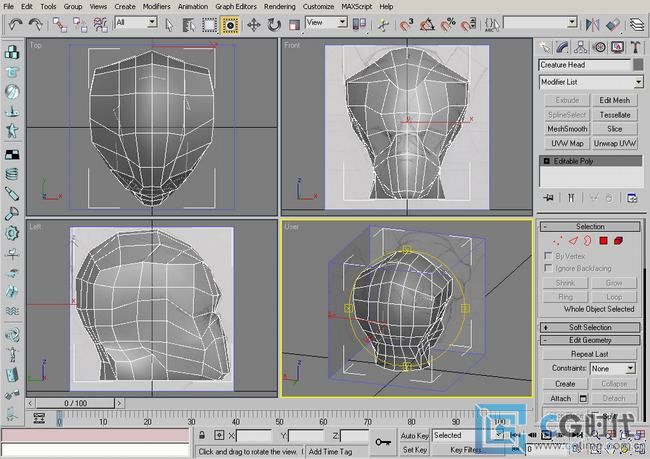This screenshot has width=650, height=459.
Task: Click the object color swatch beside Creature Head
Action: [638, 65]
